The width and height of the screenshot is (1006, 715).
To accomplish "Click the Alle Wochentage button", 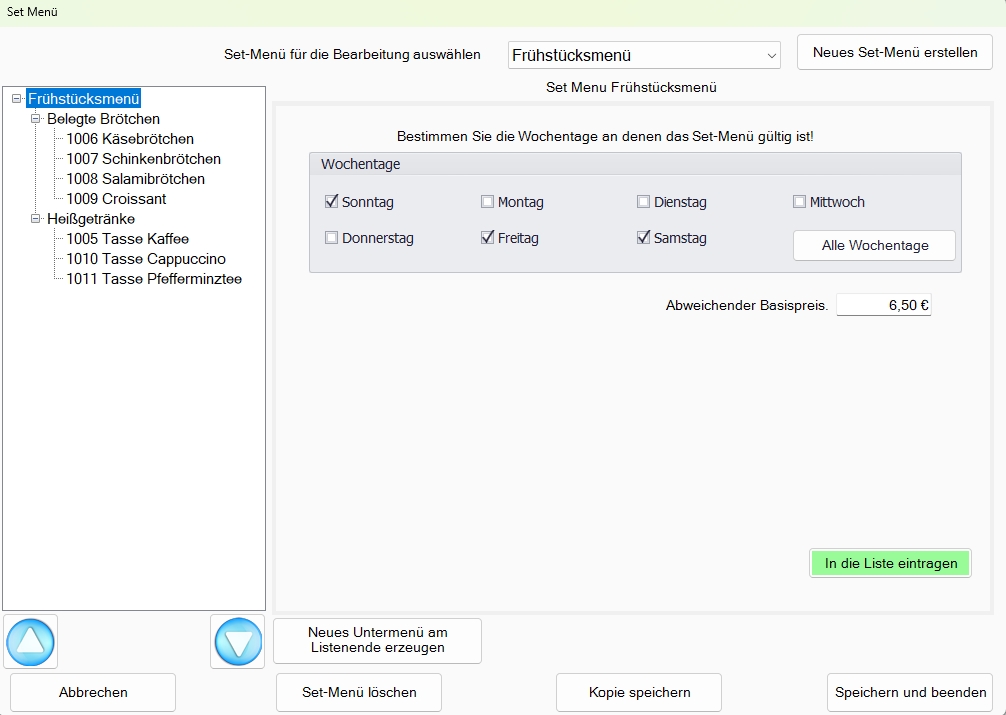I will pyautogui.click(x=875, y=245).
